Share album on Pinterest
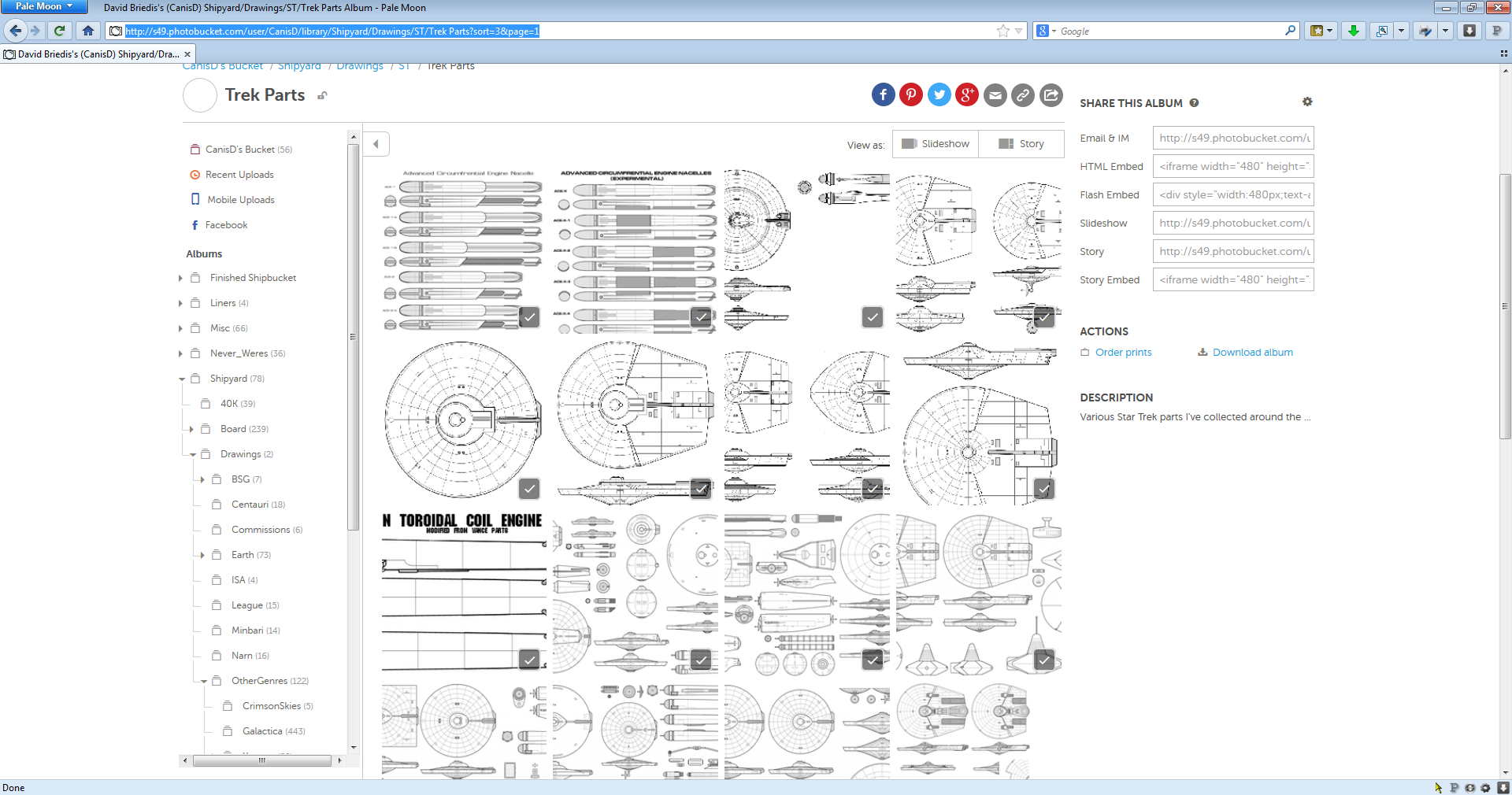The height and width of the screenshot is (795, 1512). point(911,95)
